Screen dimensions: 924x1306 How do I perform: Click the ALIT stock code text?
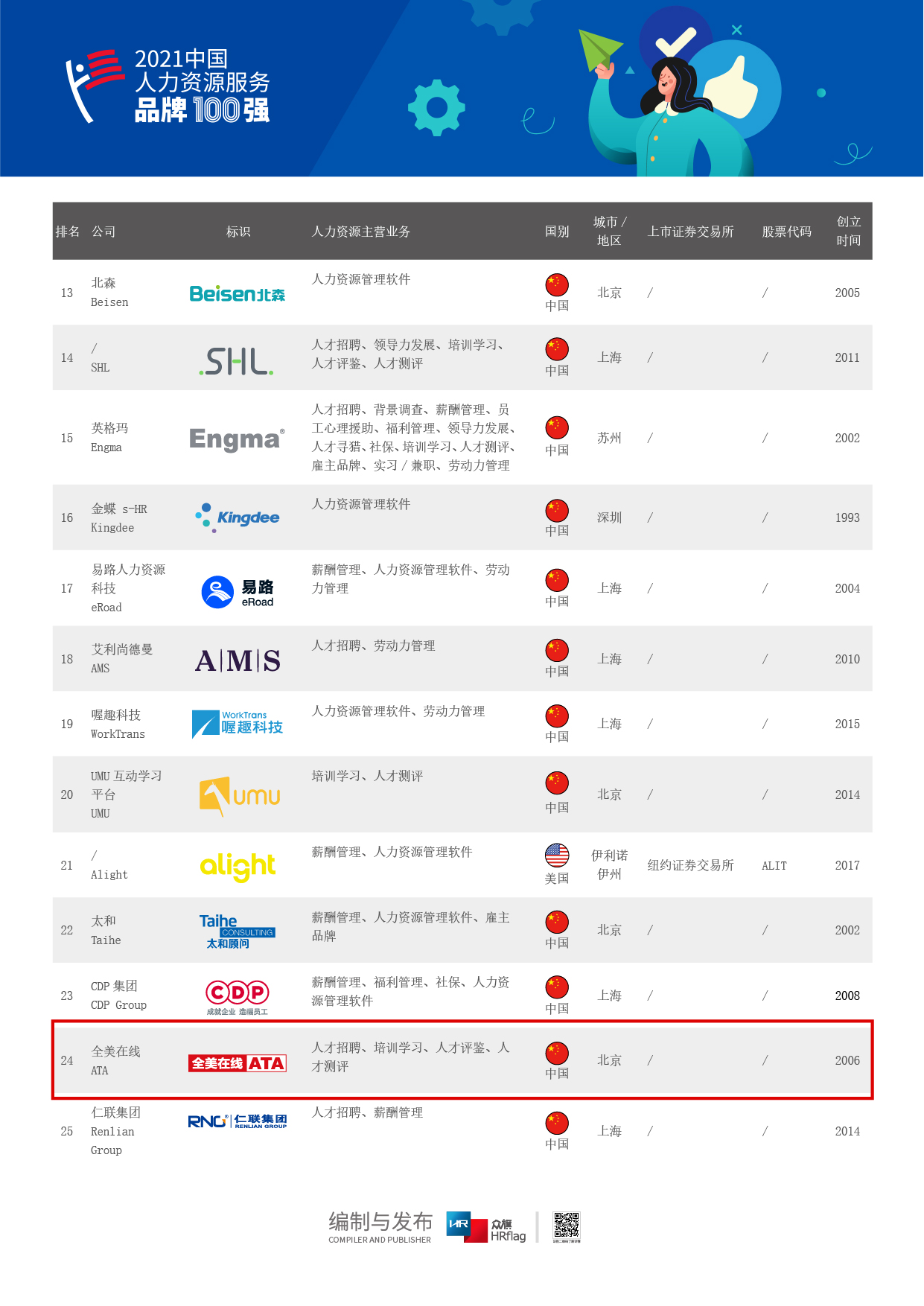(x=774, y=866)
